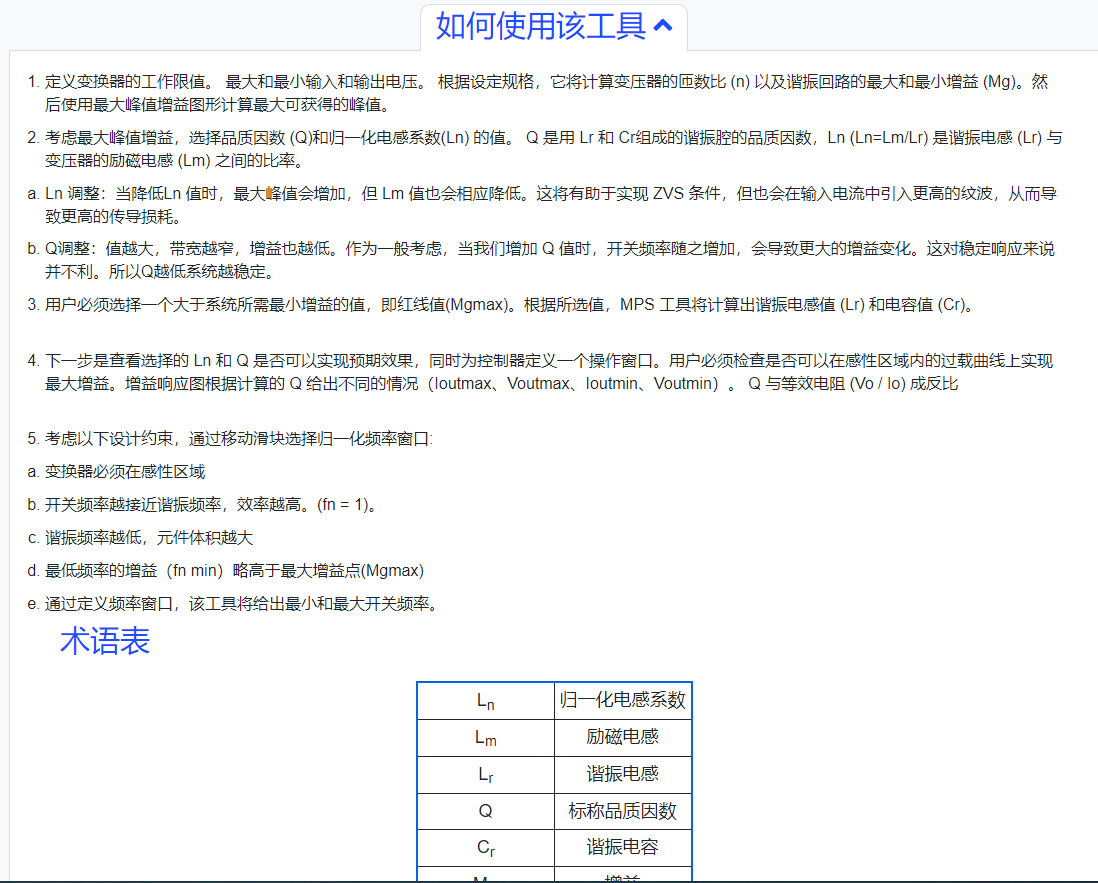The image size is (1098, 883).
Task: Select the 谐振电感 table cell
Action: point(623,774)
